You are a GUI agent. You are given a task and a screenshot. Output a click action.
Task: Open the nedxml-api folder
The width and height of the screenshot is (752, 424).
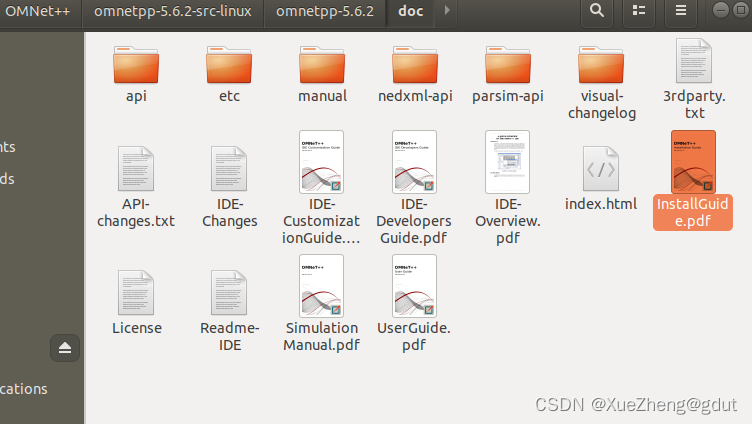[415, 65]
